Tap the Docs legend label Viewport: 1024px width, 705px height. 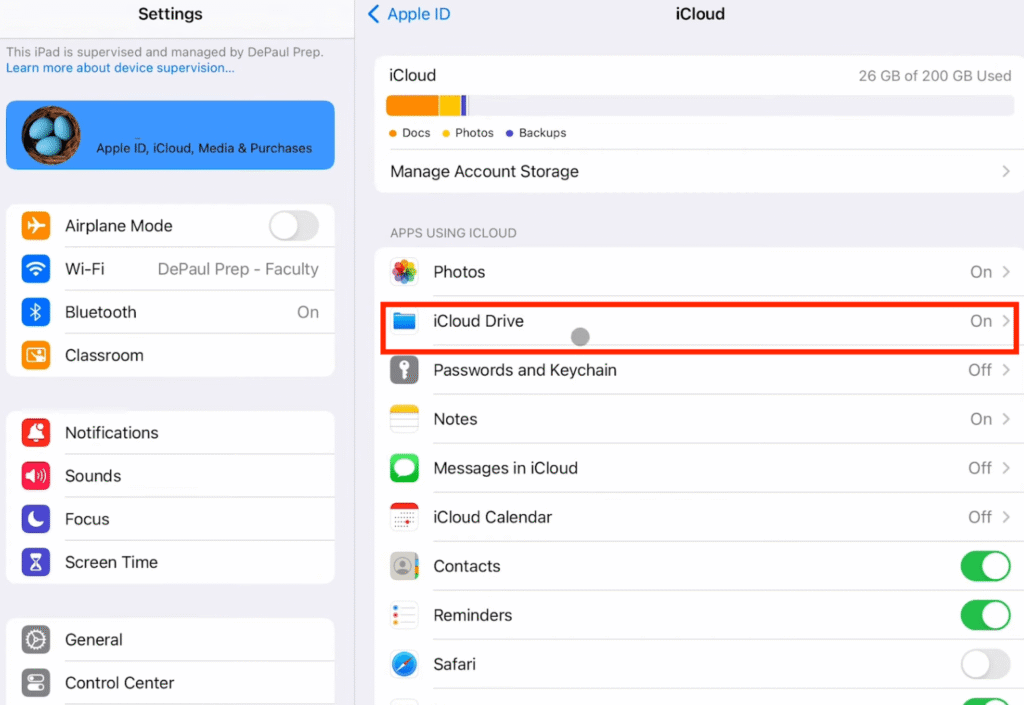click(x=416, y=133)
